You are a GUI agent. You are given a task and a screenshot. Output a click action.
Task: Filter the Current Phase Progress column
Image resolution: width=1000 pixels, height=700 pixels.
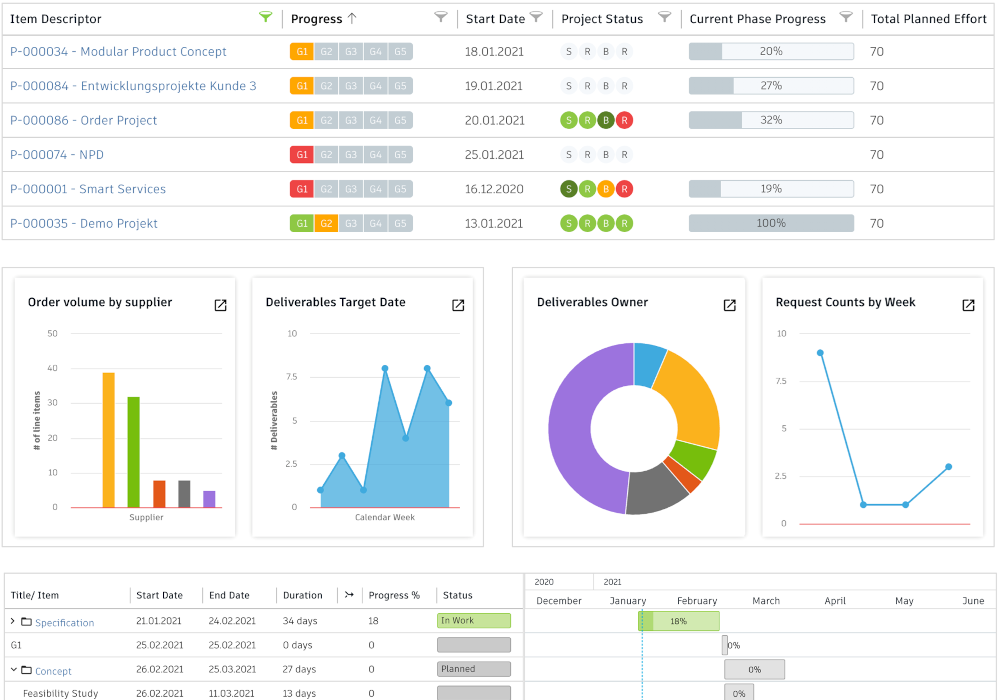click(x=846, y=17)
